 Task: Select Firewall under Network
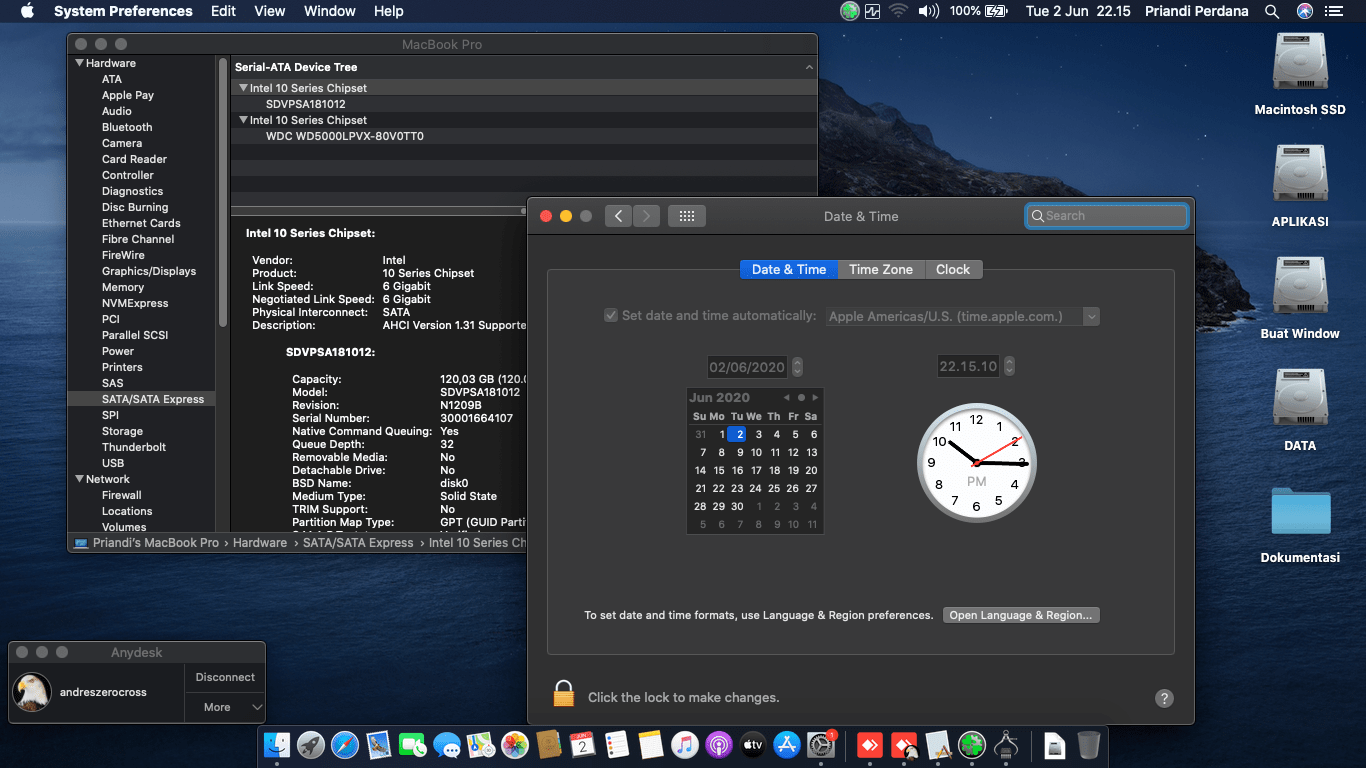[122, 495]
